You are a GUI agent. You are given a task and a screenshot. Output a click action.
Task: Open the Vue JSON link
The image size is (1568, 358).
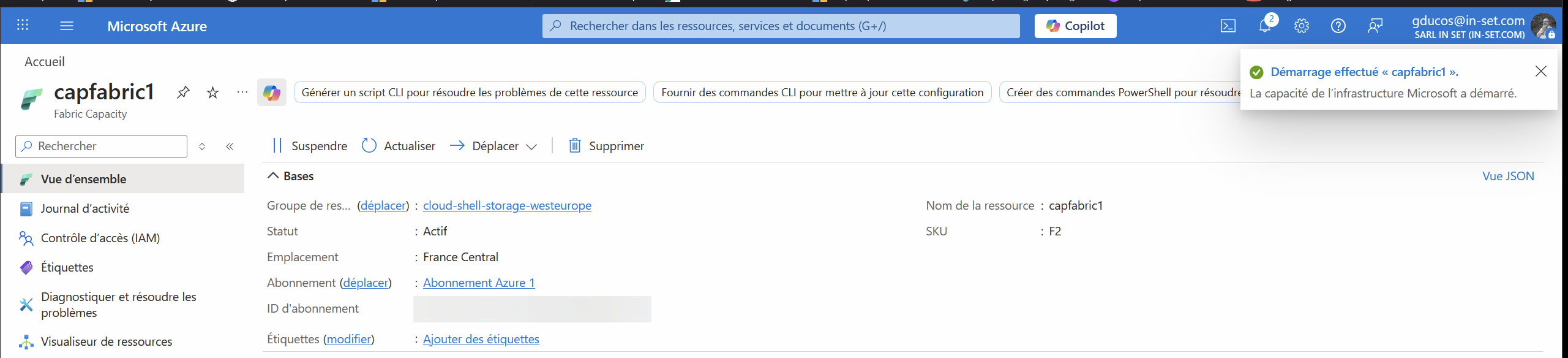click(1508, 176)
